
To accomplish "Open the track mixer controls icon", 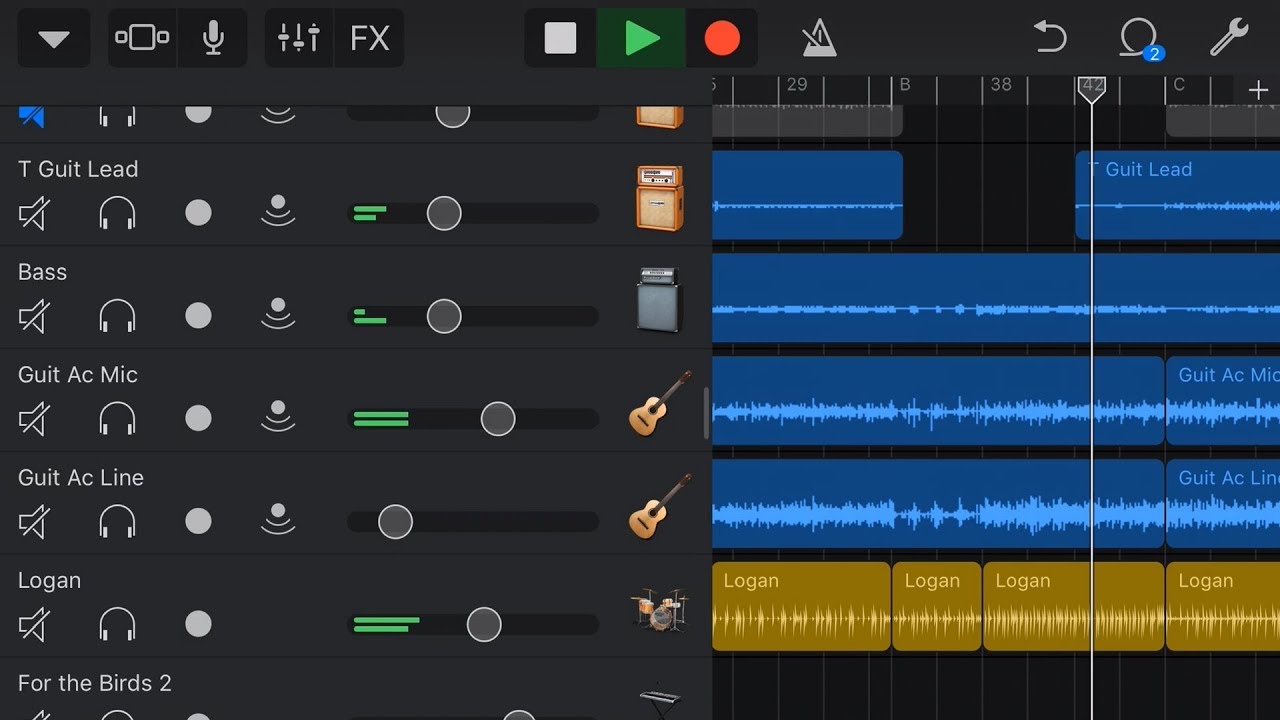I will (x=298, y=39).
